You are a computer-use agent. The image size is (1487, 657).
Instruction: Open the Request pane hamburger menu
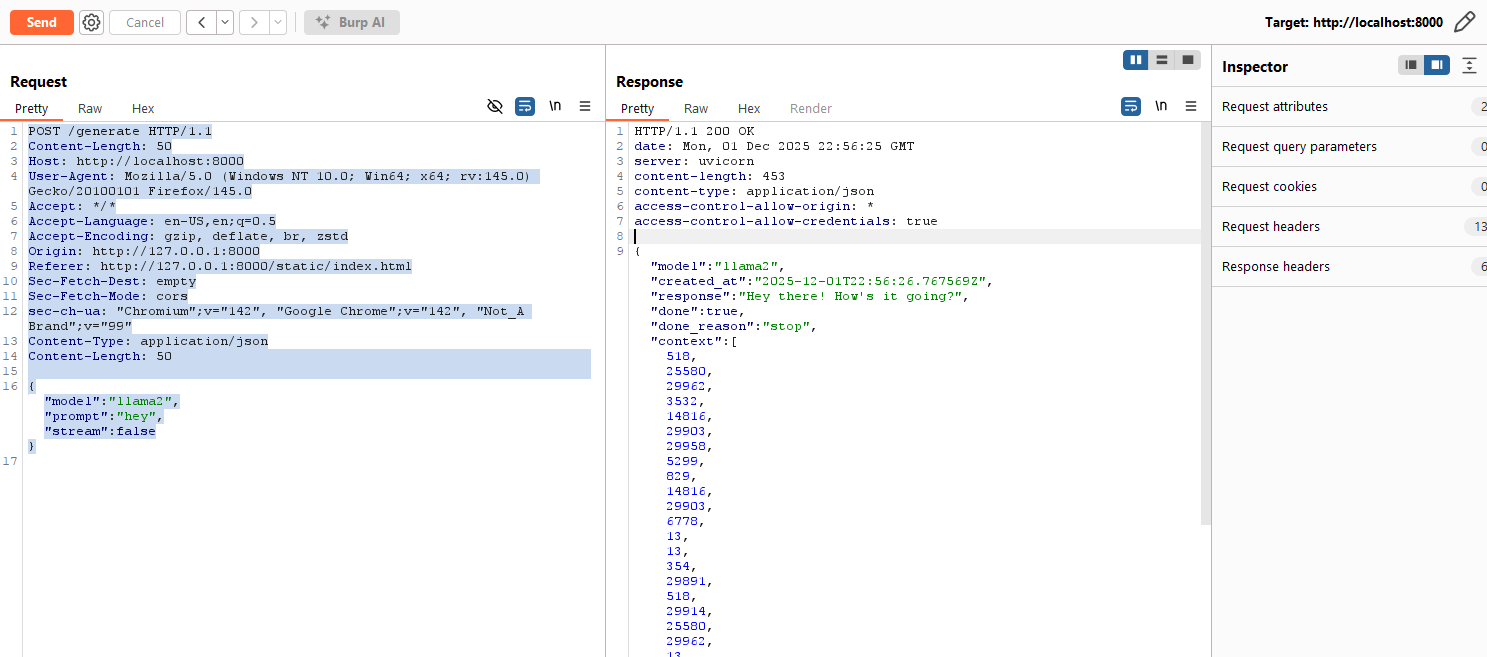tap(585, 106)
